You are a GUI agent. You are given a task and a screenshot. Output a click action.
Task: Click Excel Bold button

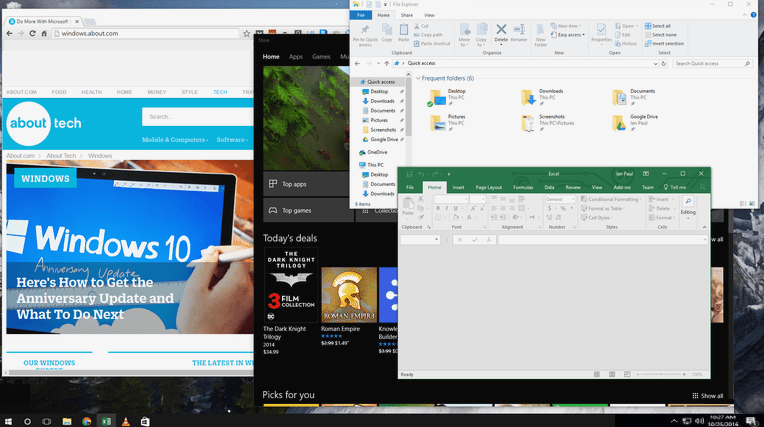438,208
